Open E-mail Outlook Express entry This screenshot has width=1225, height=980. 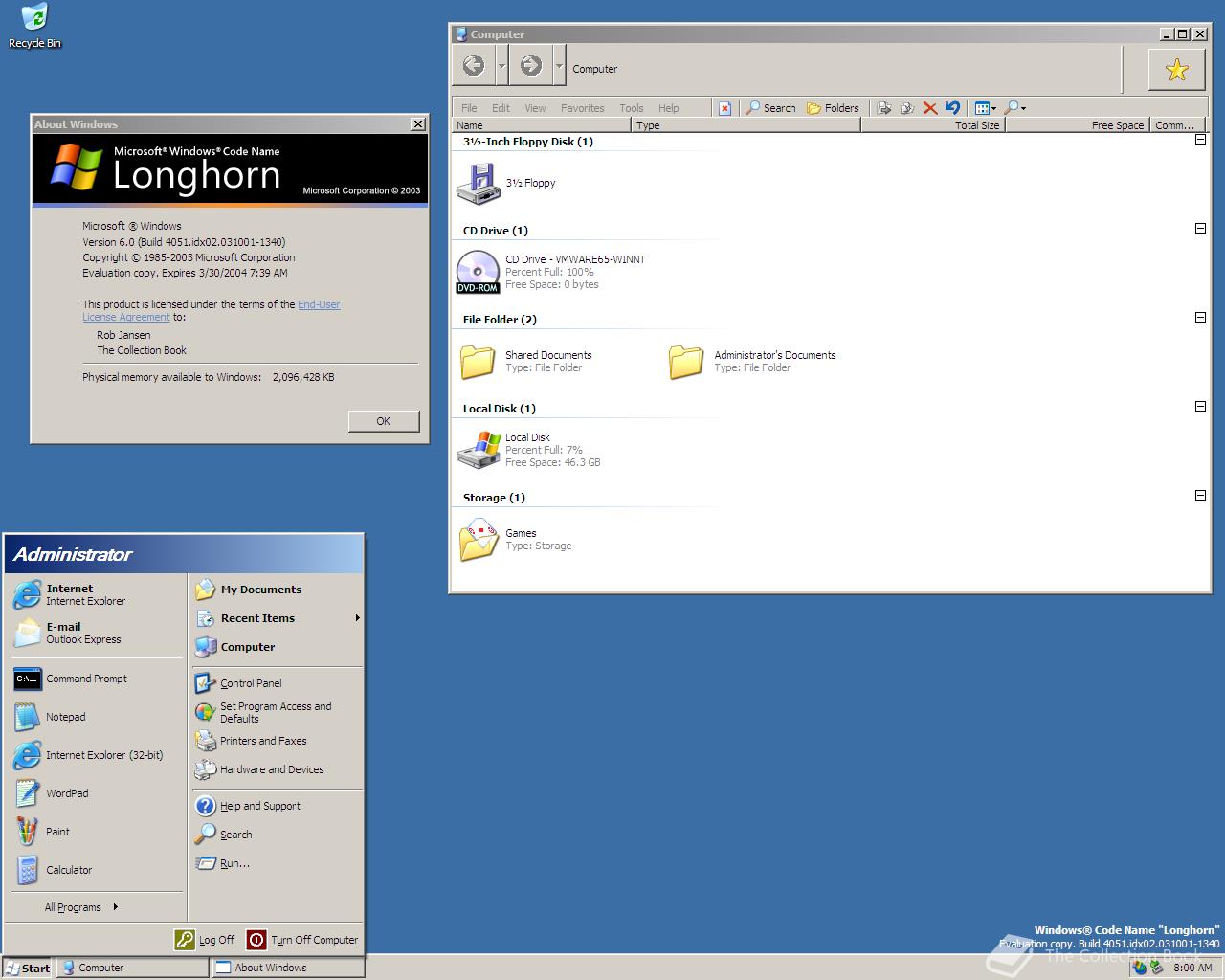tap(96, 633)
